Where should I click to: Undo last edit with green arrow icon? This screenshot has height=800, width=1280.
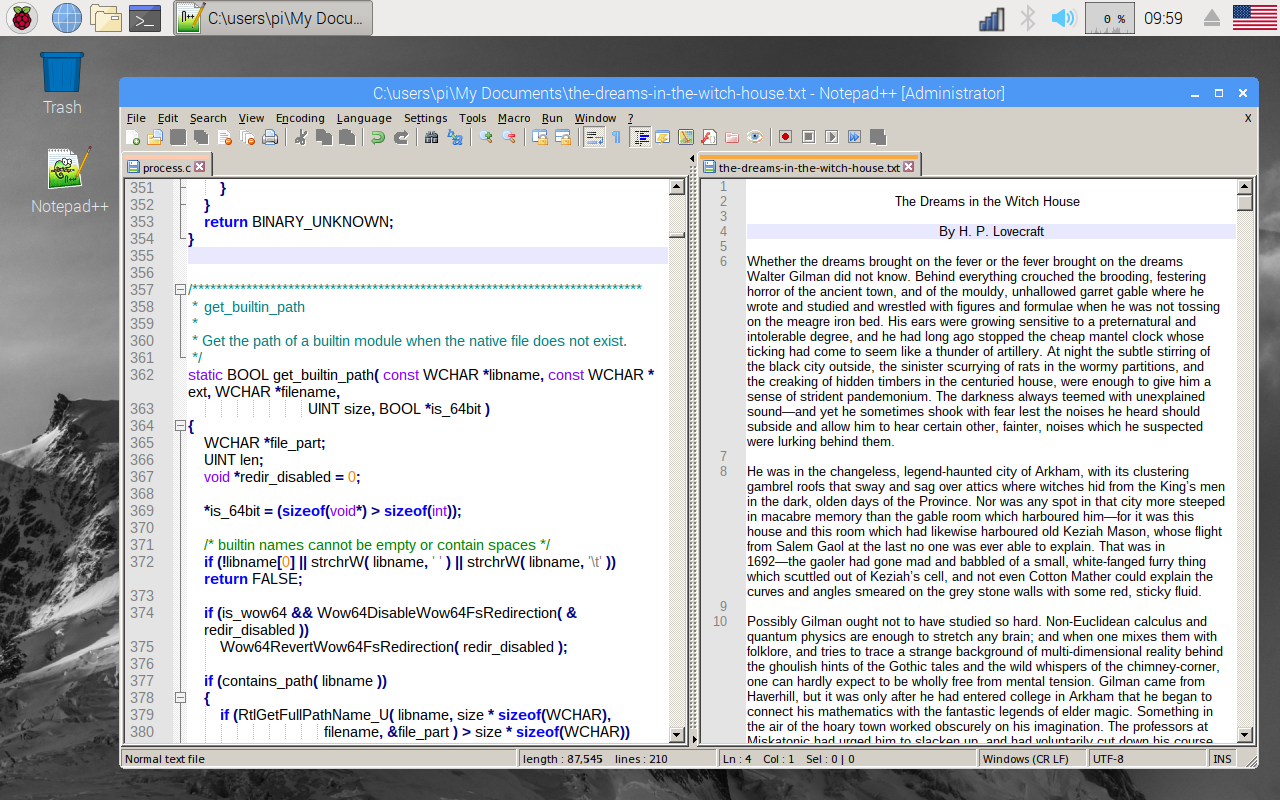click(x=378, y=137)
